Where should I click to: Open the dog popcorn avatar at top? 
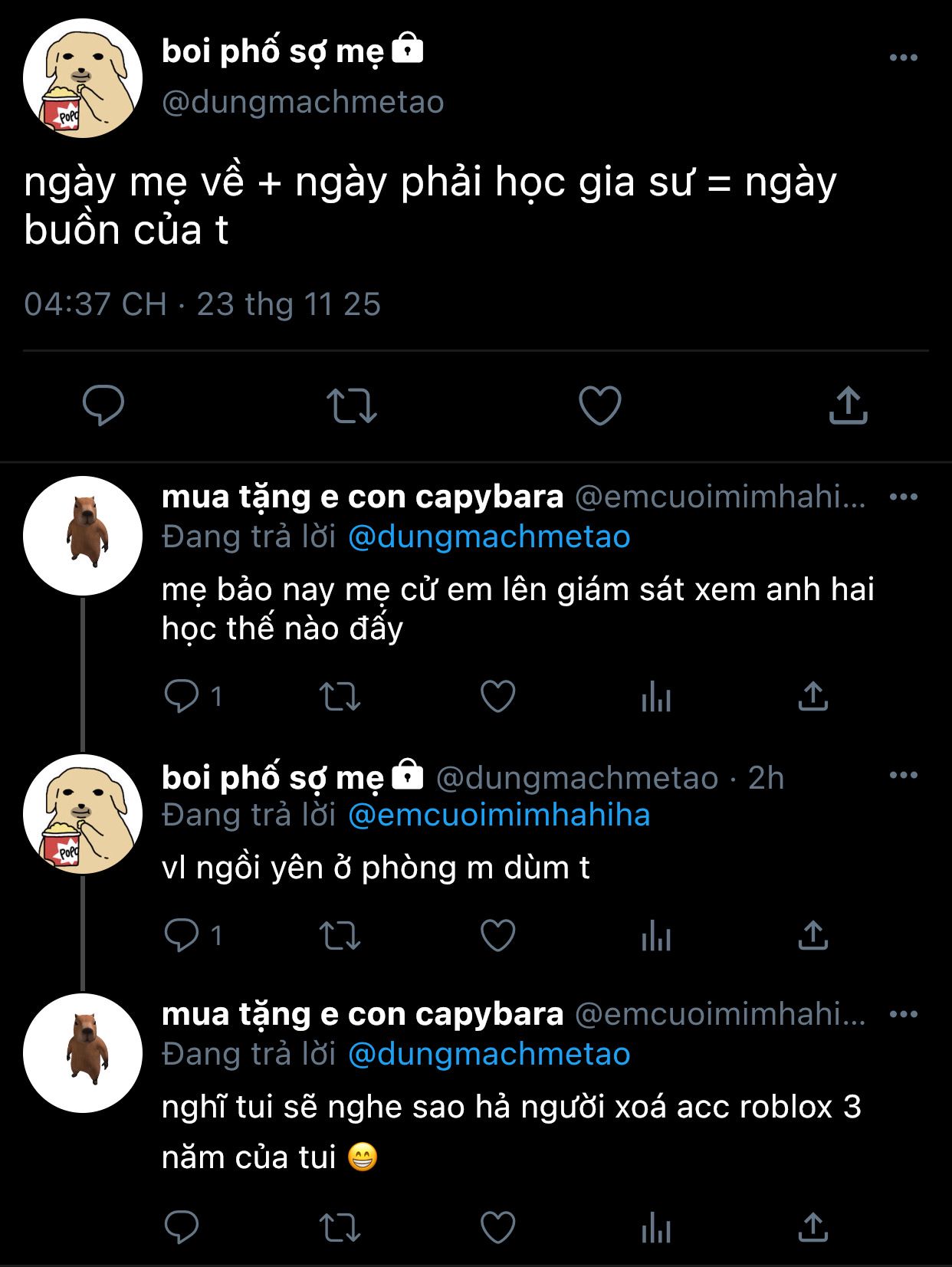click(83, 79)
